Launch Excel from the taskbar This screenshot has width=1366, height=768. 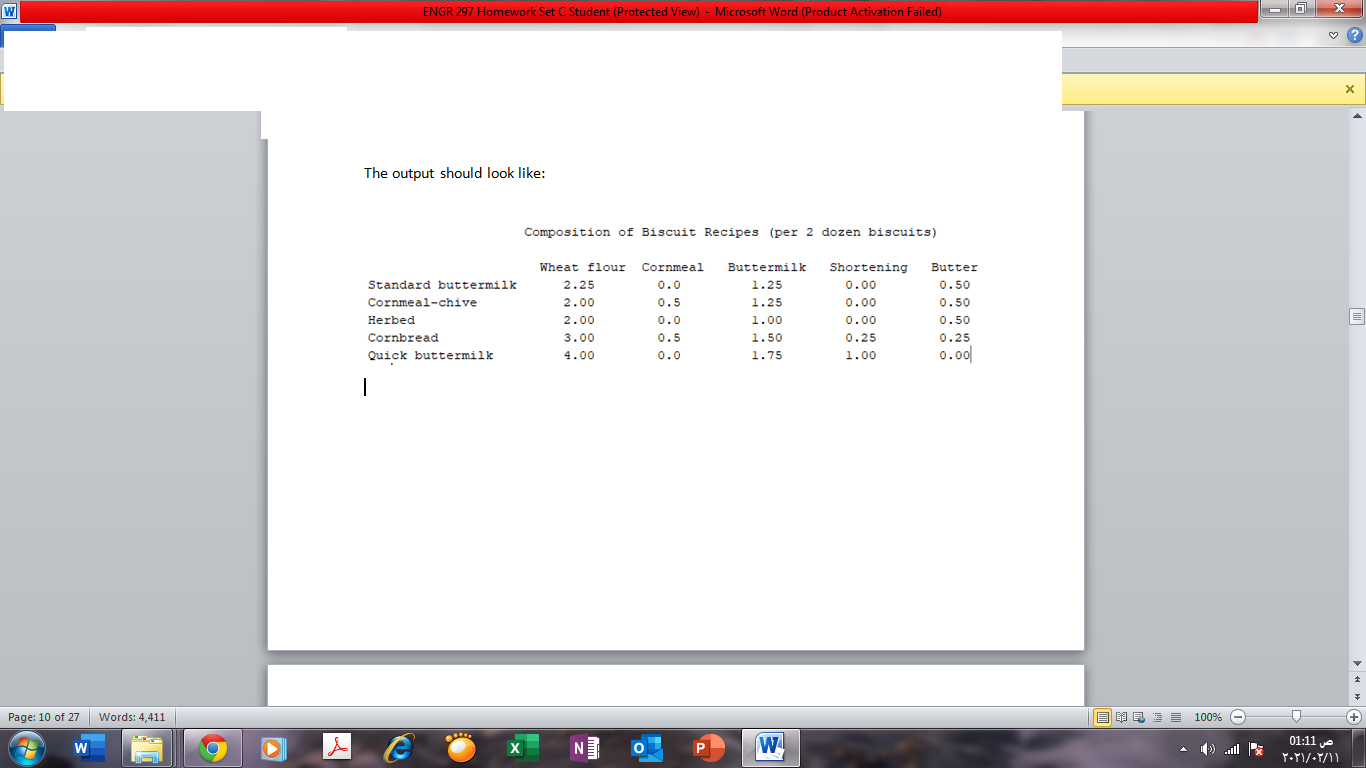point(521,748)
